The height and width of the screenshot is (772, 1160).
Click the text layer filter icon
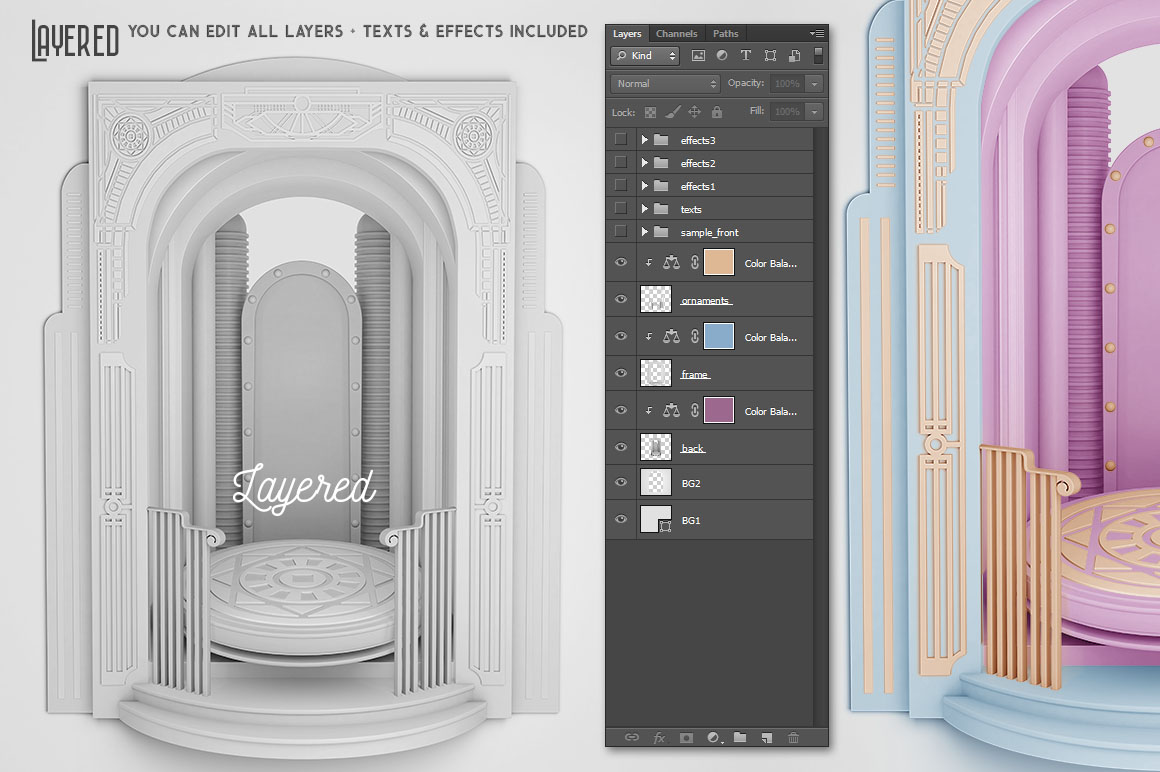746,56
